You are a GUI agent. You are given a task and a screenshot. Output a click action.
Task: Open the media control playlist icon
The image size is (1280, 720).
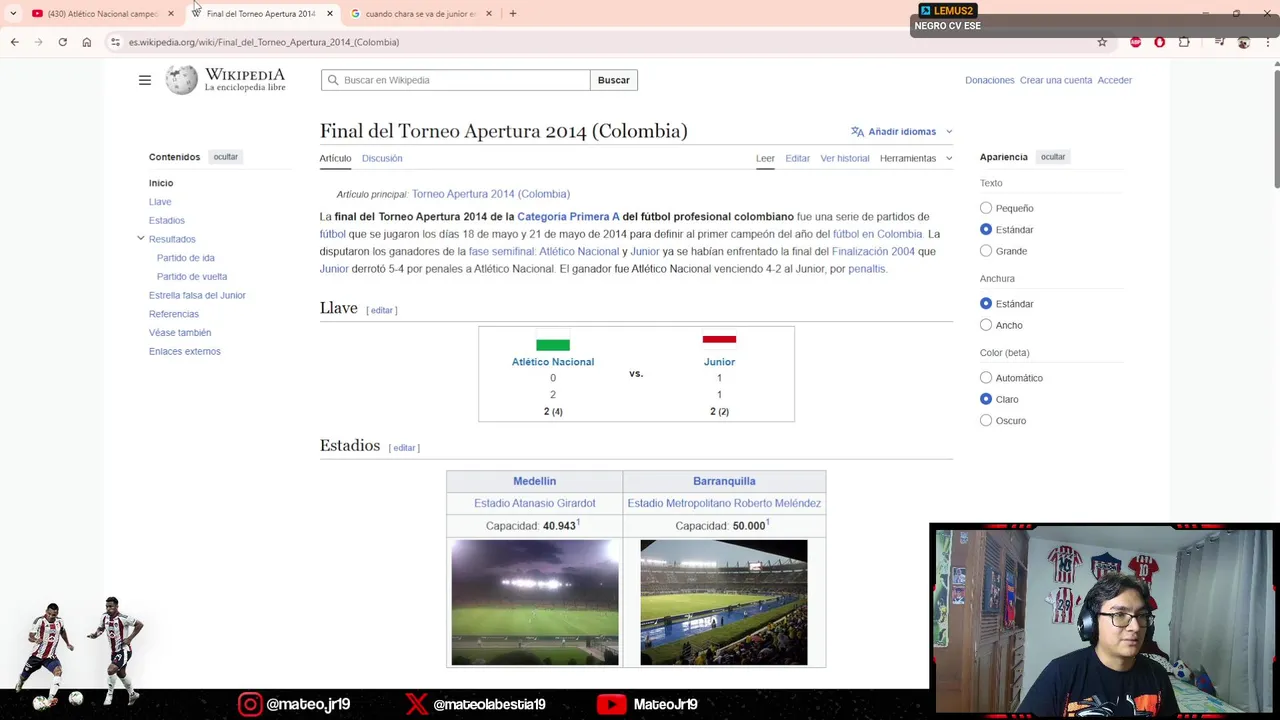click(x=1219, y=42)
